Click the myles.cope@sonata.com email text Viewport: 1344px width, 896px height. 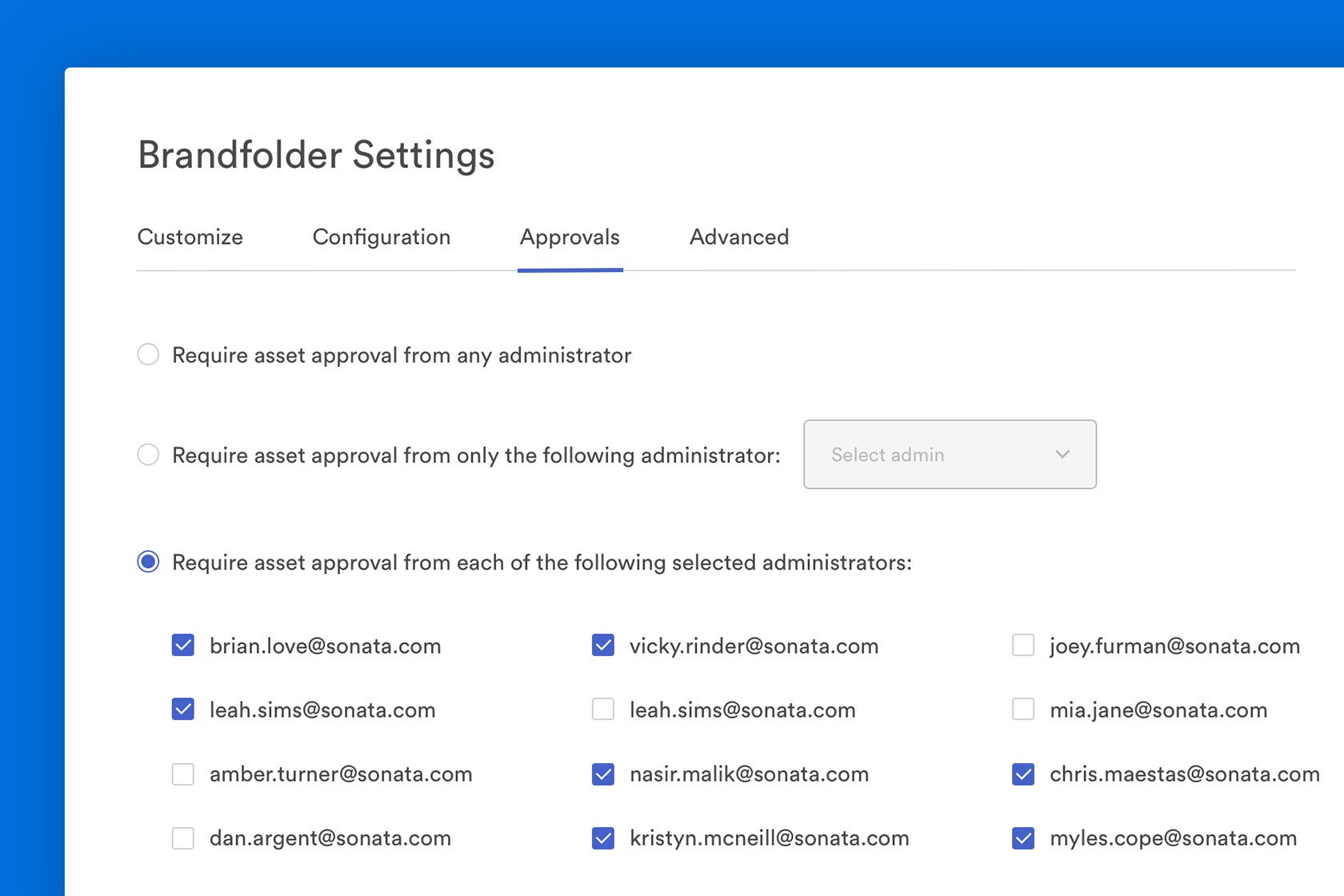coord(1173,838)
